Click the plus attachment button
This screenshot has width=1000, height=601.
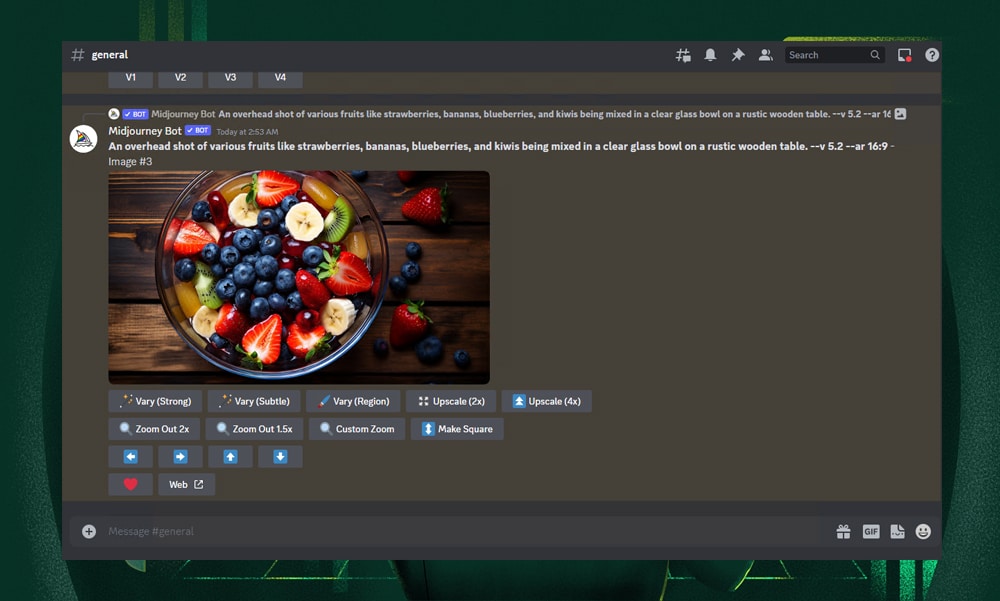[89, 532]
